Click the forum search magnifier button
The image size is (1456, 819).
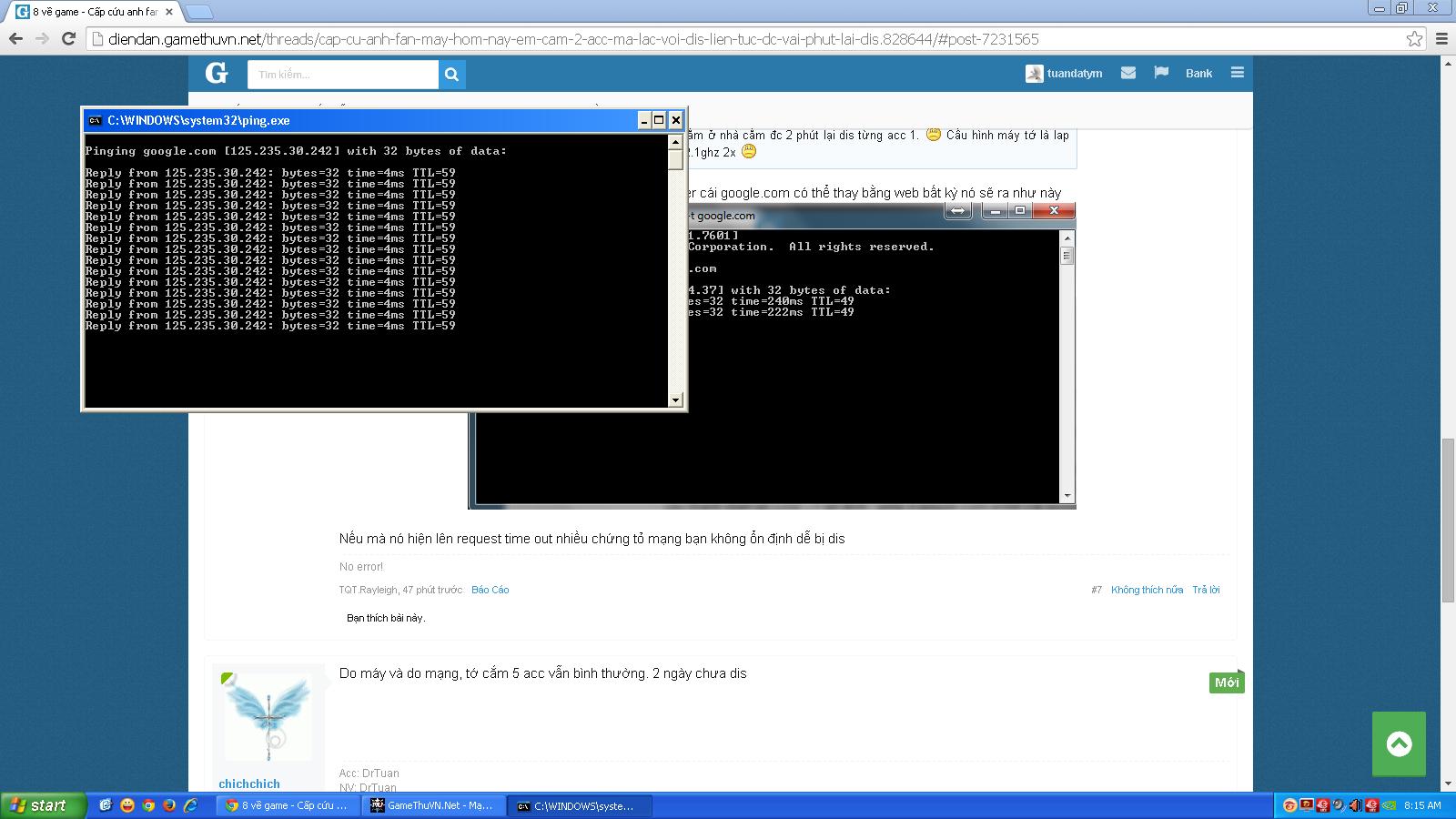(x=451, y=75)
